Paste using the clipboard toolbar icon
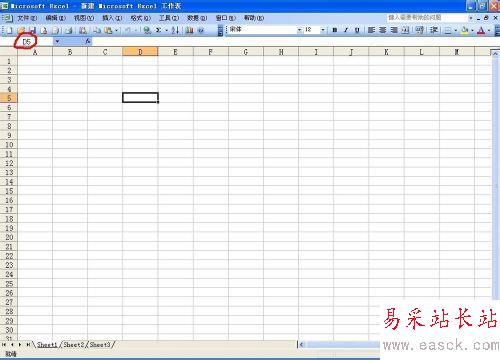This screenshot has height=360, width=500. [x=108, y=30]
